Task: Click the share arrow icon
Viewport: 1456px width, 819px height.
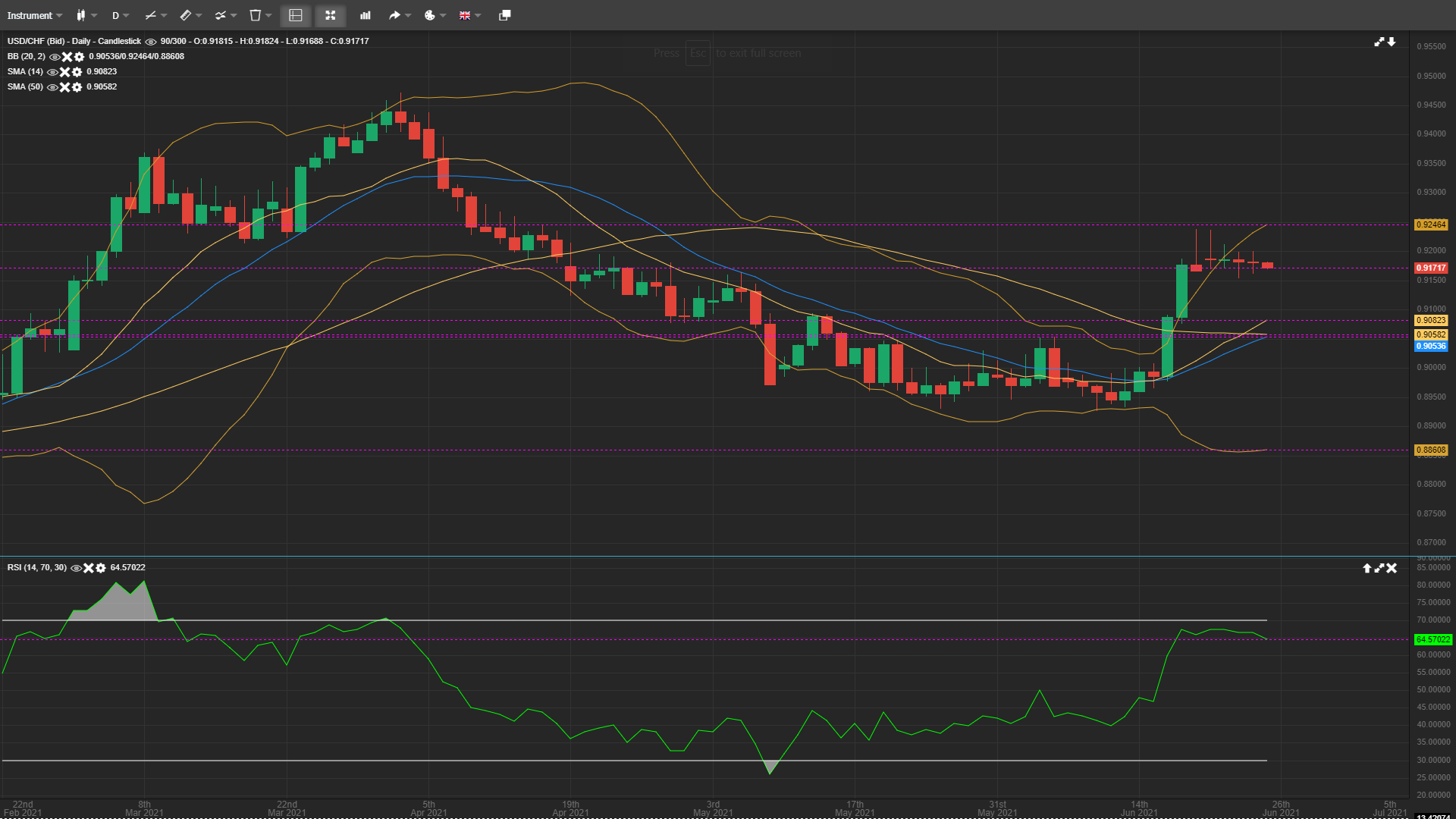Action: click(x=394, y=15)
